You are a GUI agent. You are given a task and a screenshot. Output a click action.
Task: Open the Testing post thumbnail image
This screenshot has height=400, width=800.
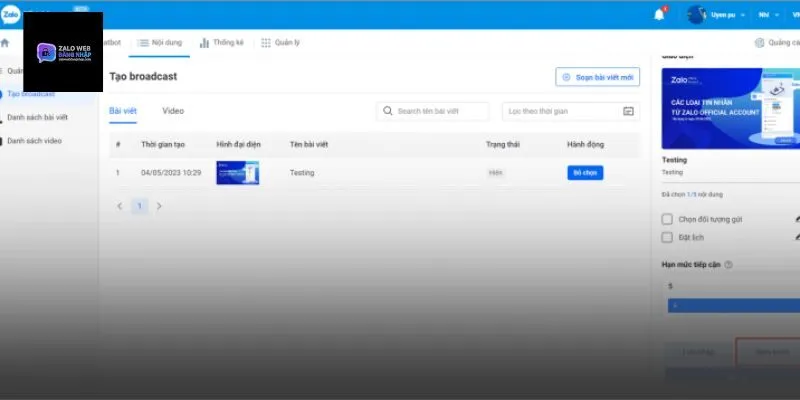(x=237, y=173)
